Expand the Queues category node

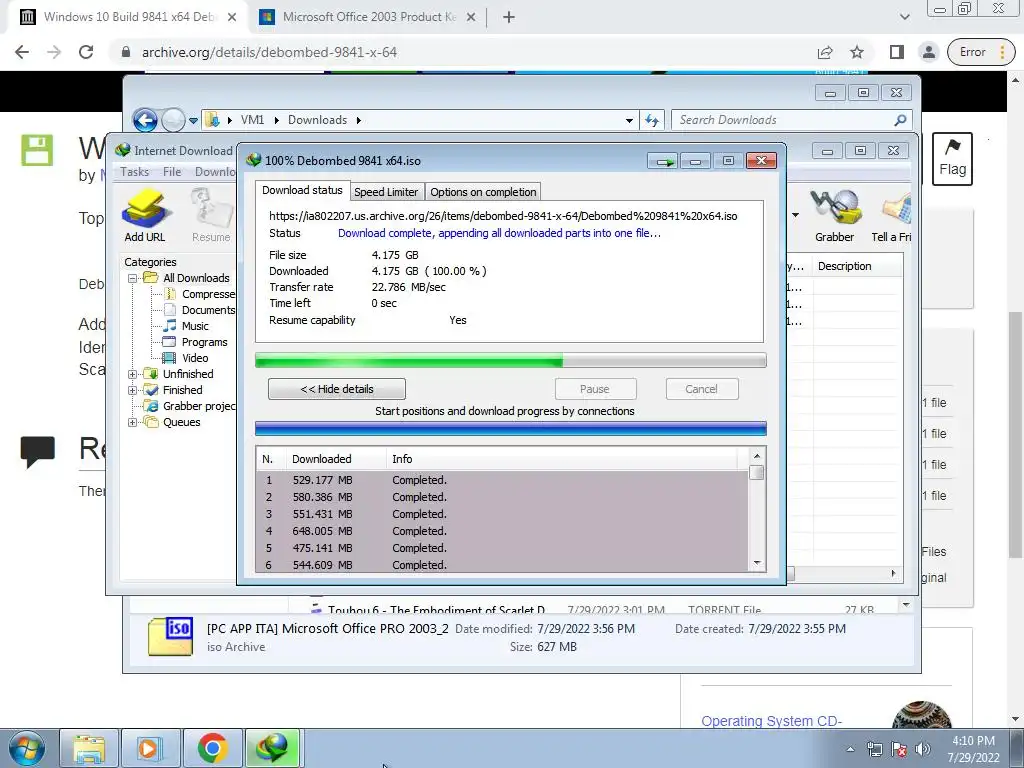[x=133, y=423]
